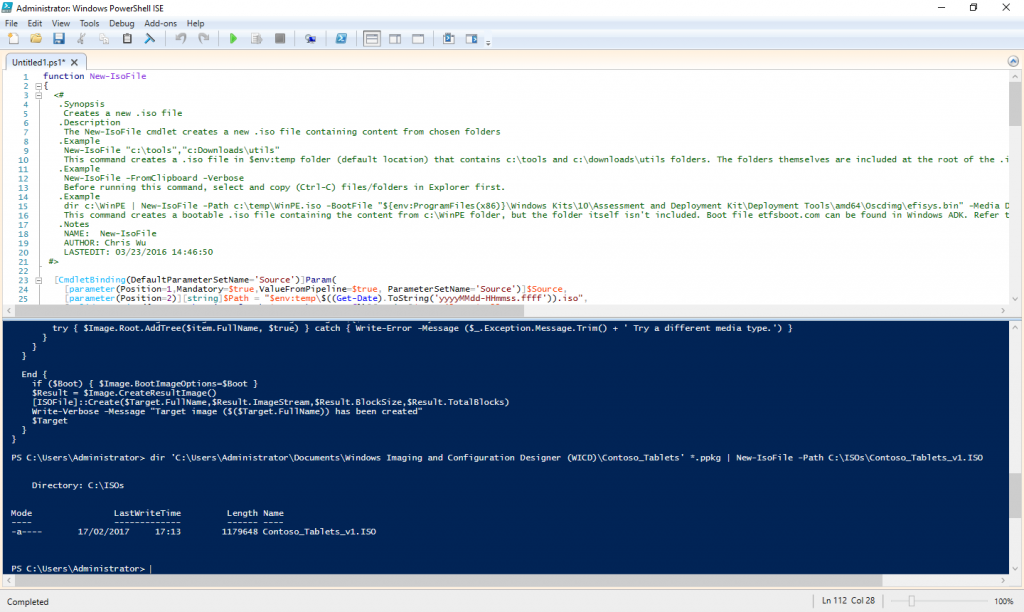Click the Undo arrow icon
Screen dimensions: 1024x612
point(181,39)
